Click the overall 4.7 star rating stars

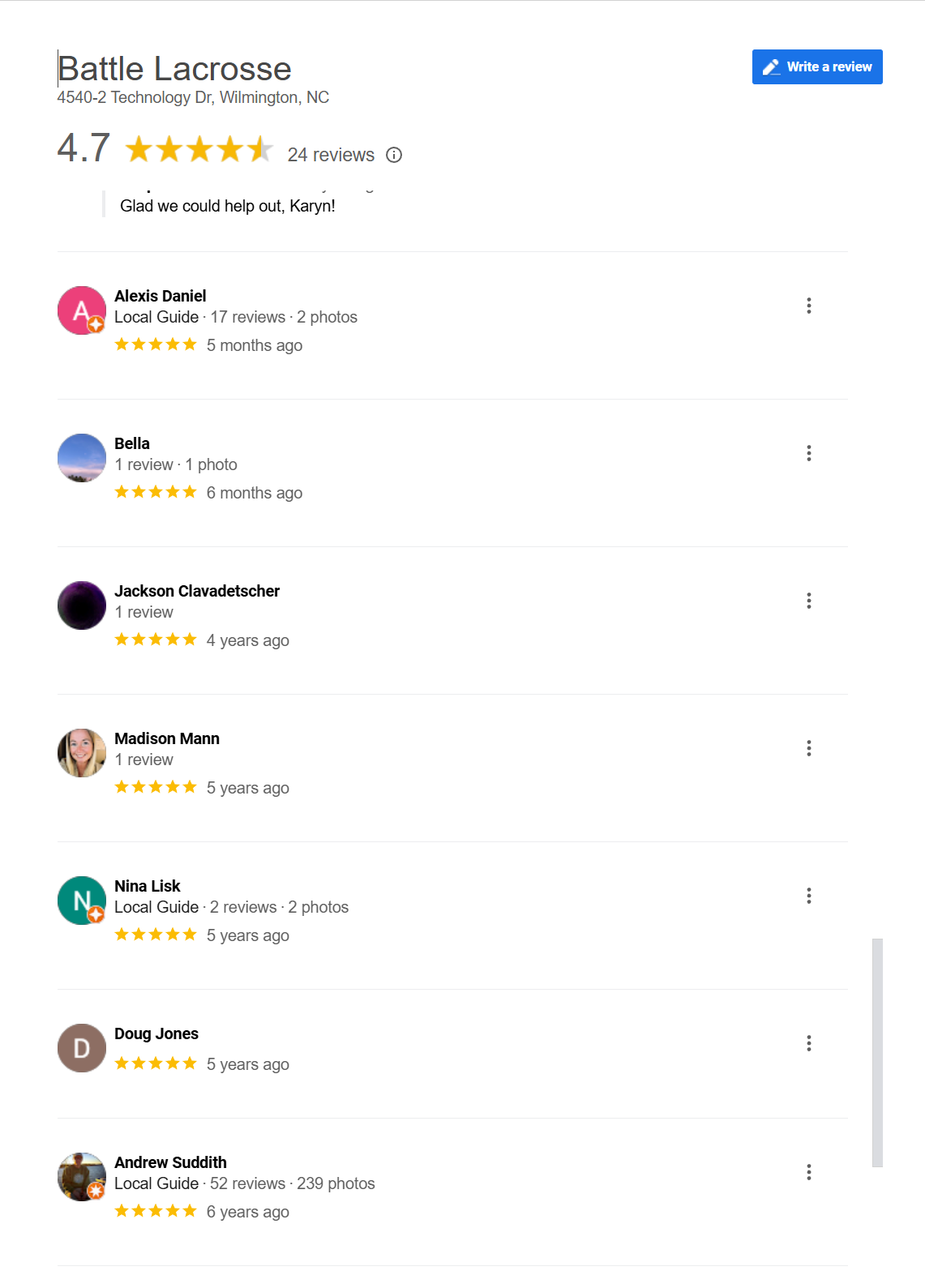[x=199, y=149]
